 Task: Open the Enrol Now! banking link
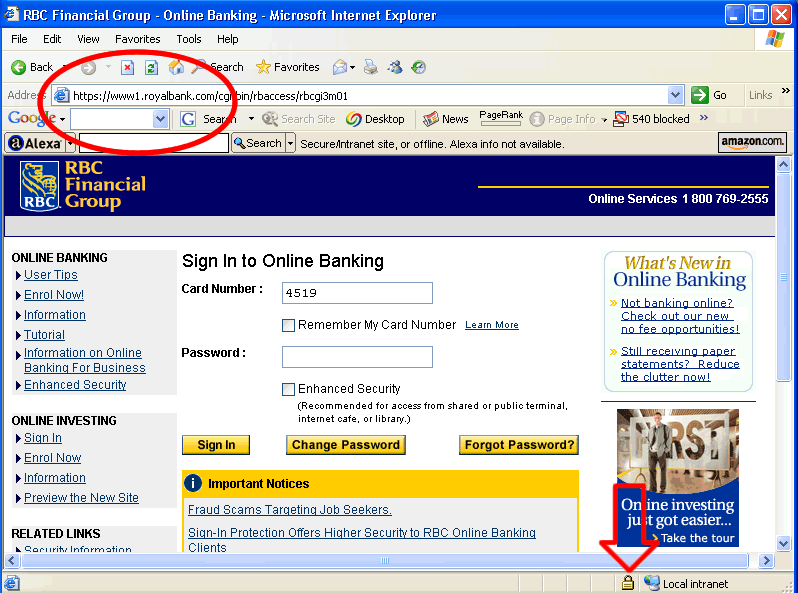[x=53, y=295]
